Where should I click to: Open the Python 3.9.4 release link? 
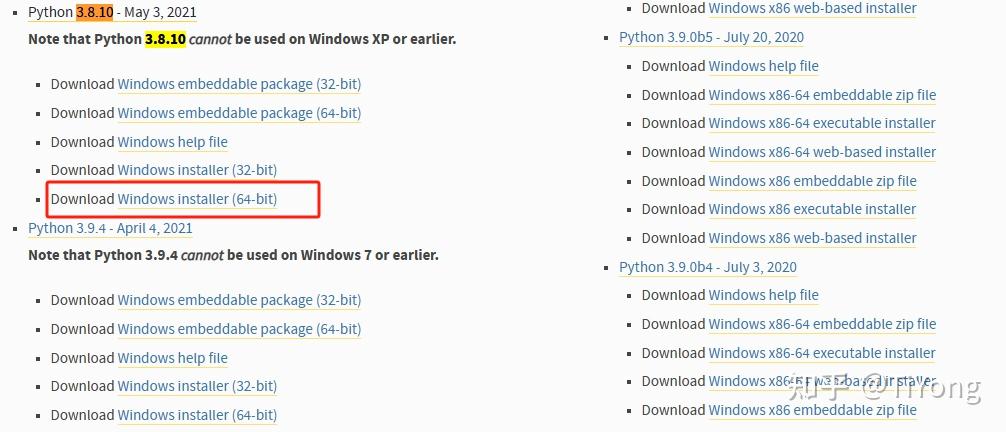click(110, 228)
